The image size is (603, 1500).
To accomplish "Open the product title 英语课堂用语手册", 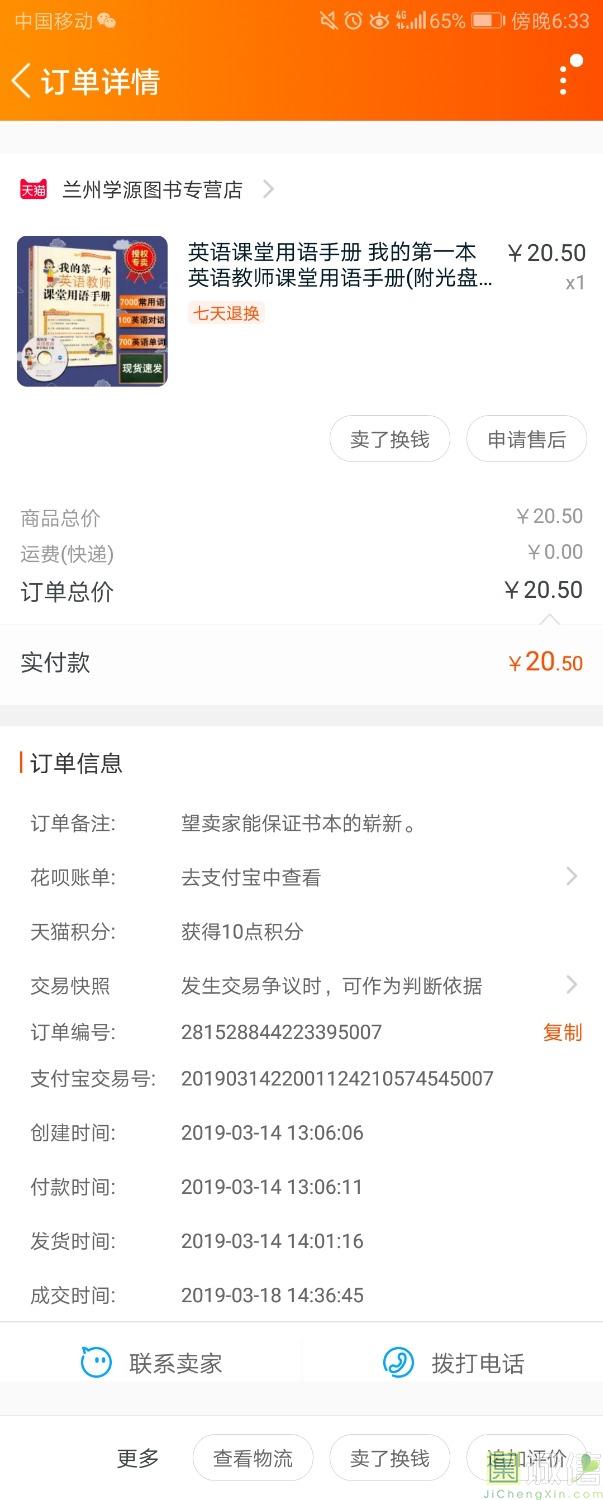I will point(332,265).
